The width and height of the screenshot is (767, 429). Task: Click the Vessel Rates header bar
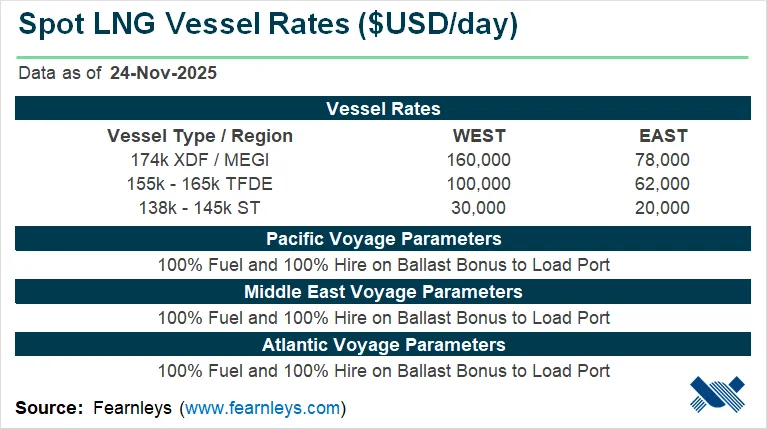coord(383,109)
